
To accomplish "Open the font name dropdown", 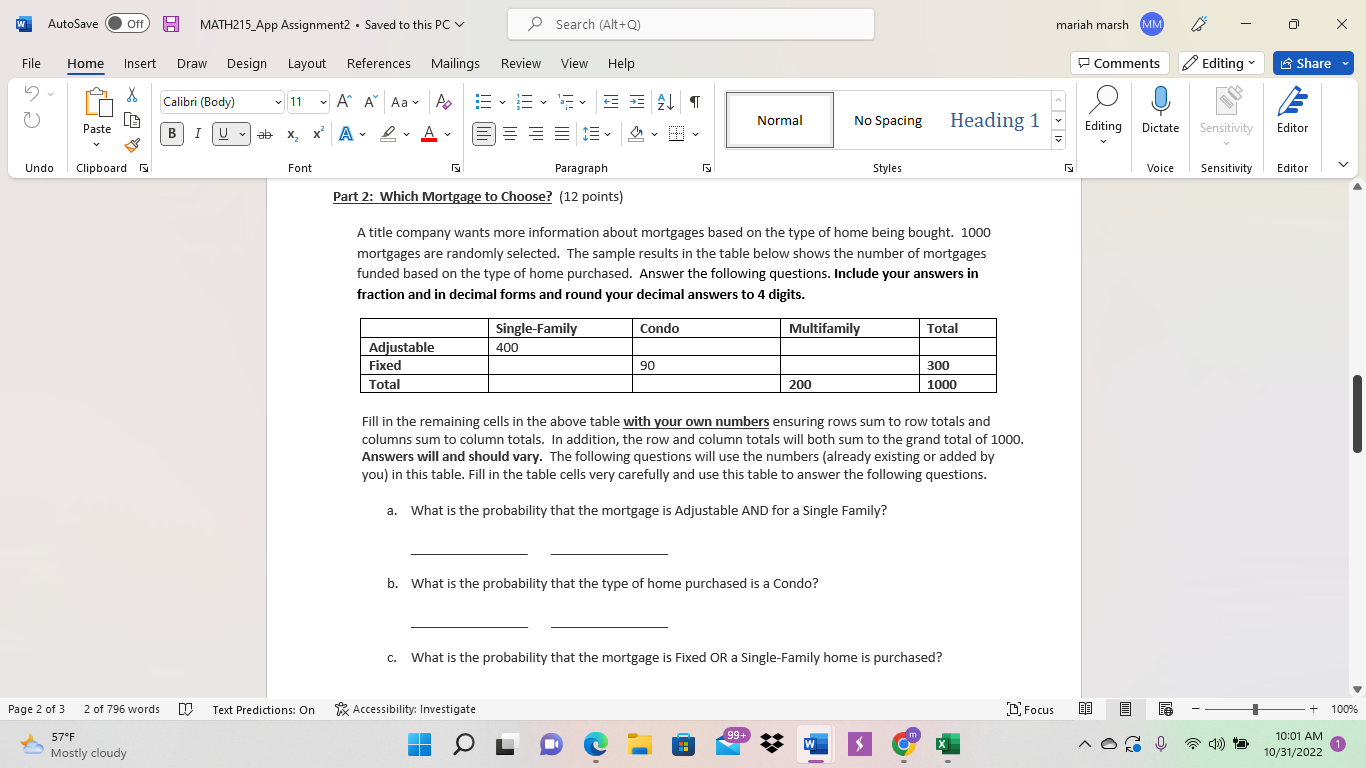I will (x=279, y=101).
